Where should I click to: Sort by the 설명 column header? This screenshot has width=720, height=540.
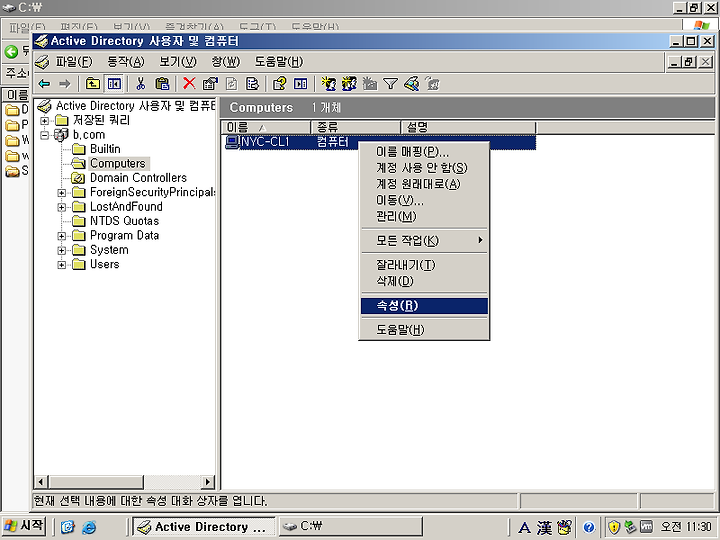pos(469,127)
